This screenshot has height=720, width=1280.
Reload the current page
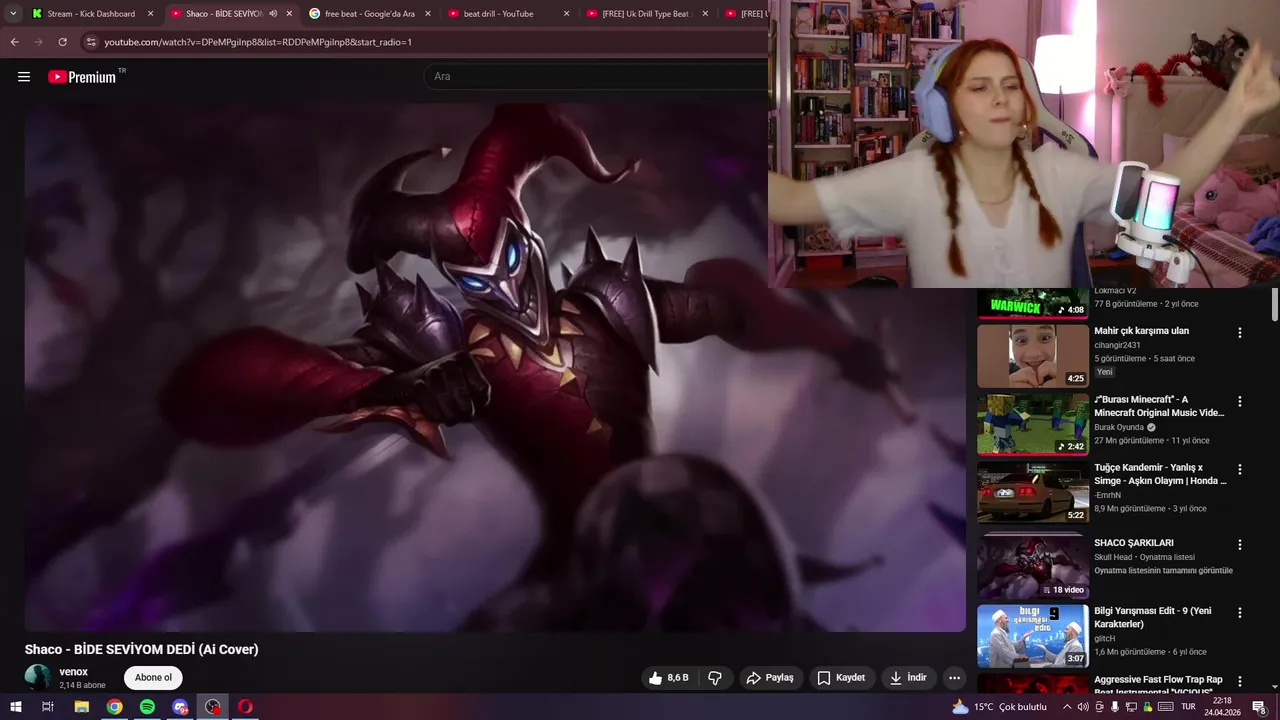pos(62,42)
